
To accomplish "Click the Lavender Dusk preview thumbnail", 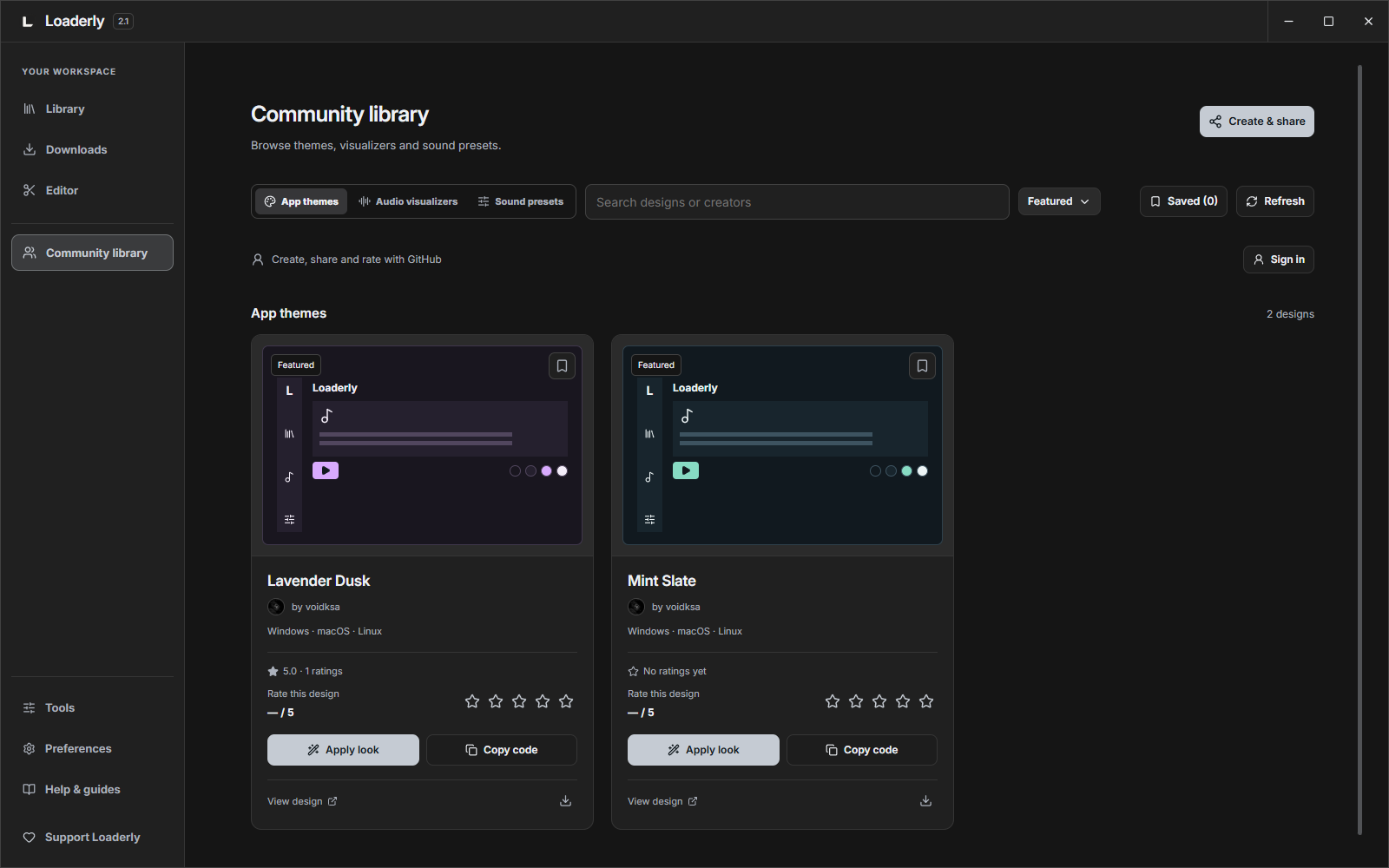I will click(423, 445).
